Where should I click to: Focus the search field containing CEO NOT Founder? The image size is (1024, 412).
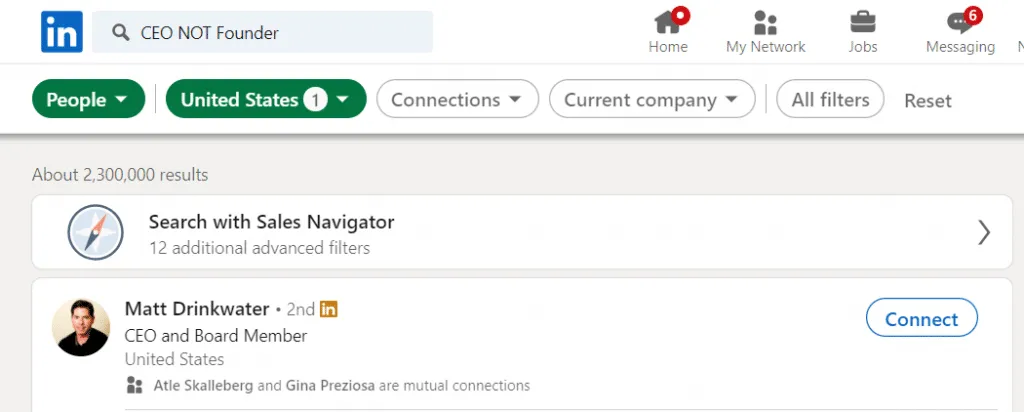[262, 32]
